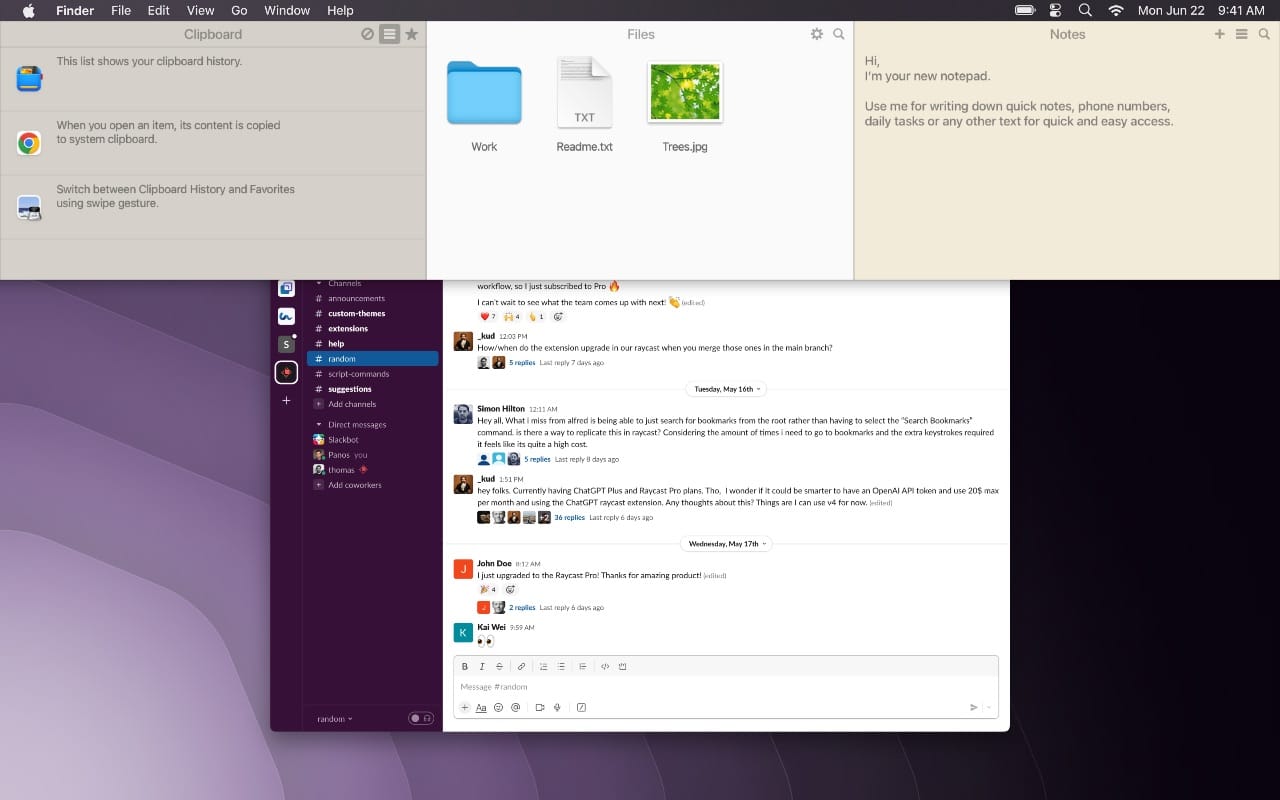1280x800 pixels.
Task: Open the 5 replies thread on Simon Hilton's message
Action: coord(537,459)
